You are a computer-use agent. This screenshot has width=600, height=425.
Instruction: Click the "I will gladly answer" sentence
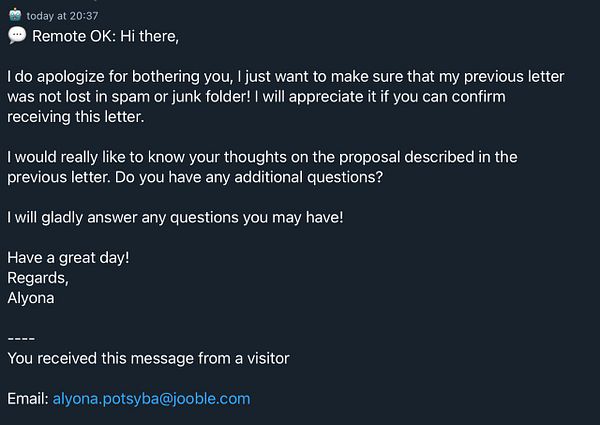175,217
